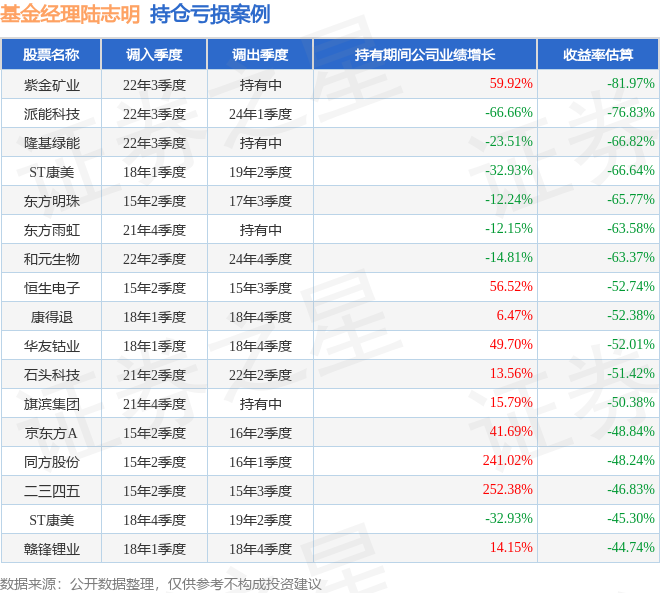Click the 调出季度 column header
Screen dimensions: 660x593
tap(260, 55)
